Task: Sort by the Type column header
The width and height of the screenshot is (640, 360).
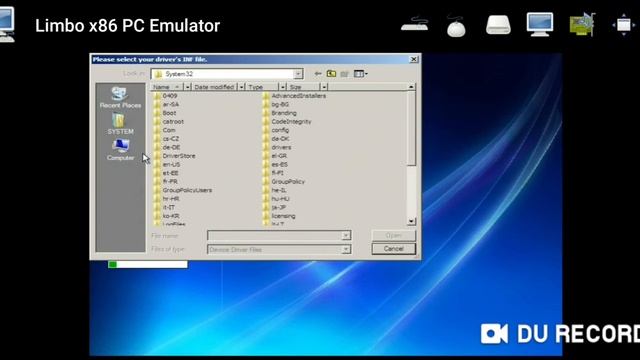Action: tap(262, 87)
